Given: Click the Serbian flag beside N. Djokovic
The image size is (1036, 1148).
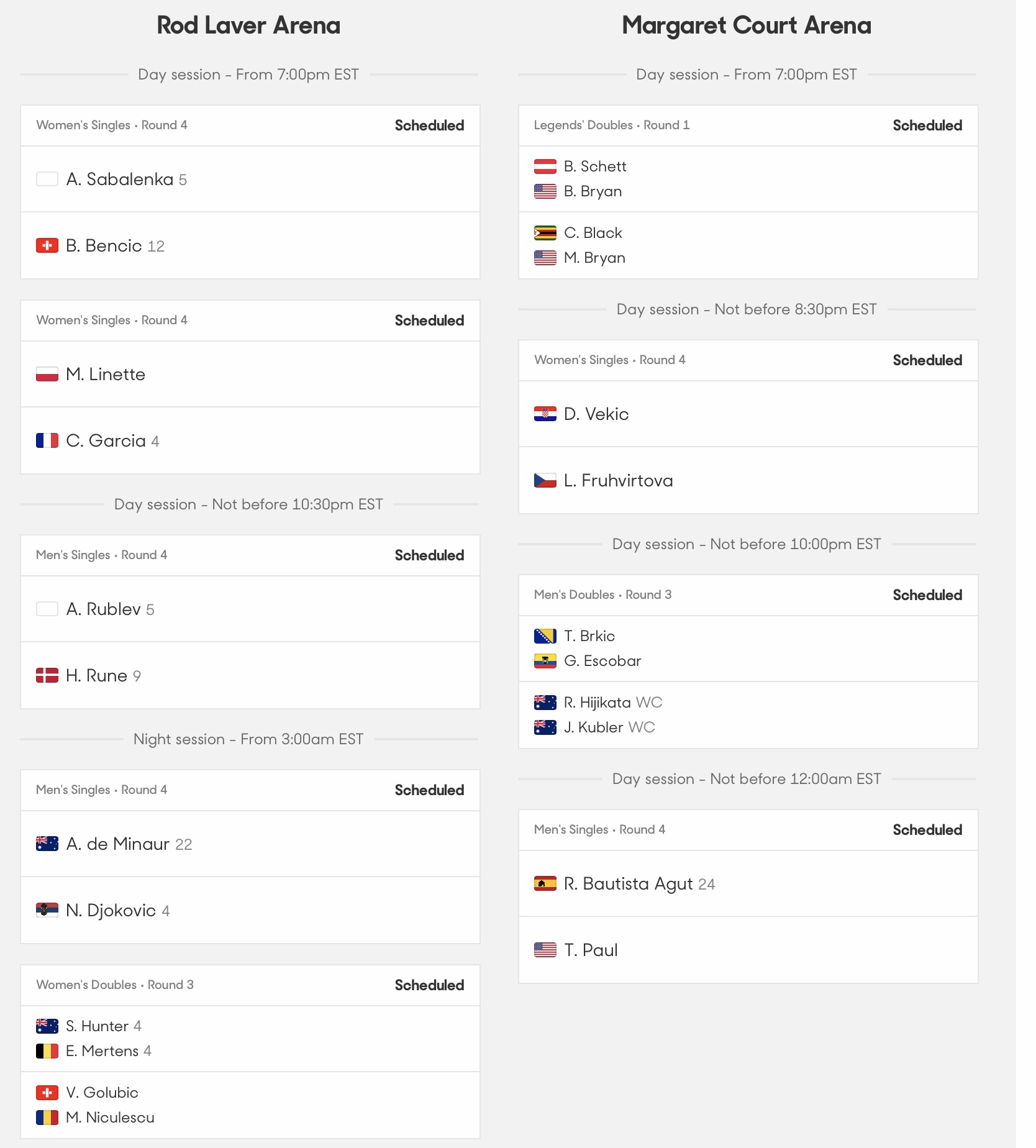Looking at the screenshot, I should (x=47, y=911).
